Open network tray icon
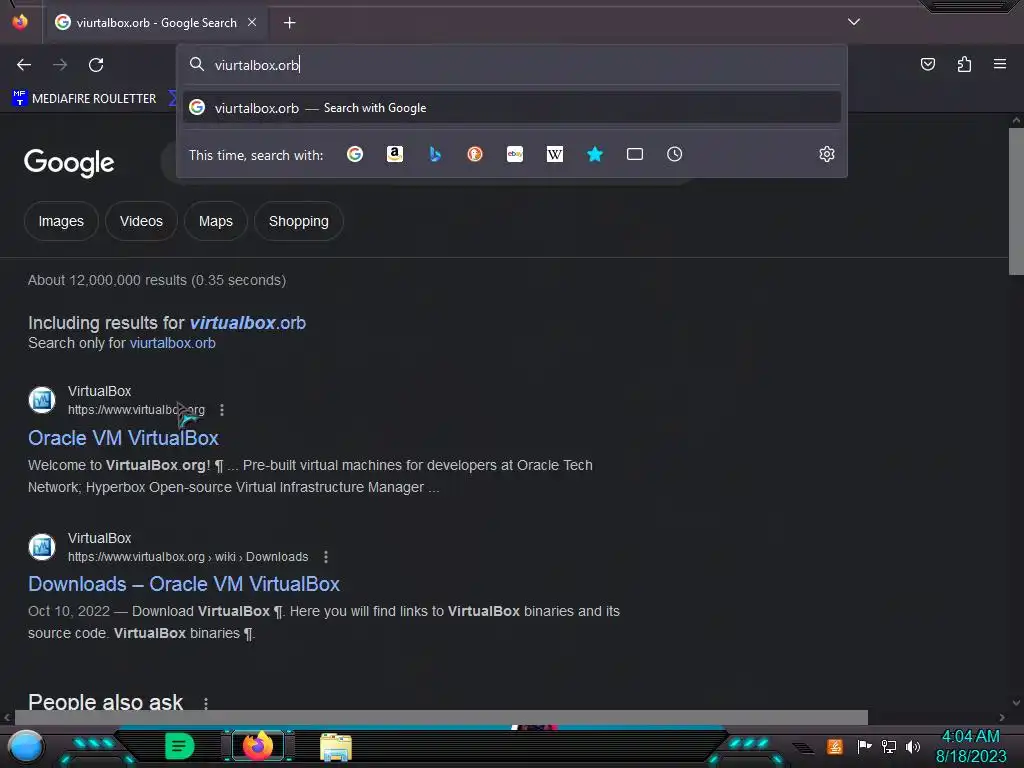The height and width of the screenshot is (768, 1024). [x=889, y=746]
